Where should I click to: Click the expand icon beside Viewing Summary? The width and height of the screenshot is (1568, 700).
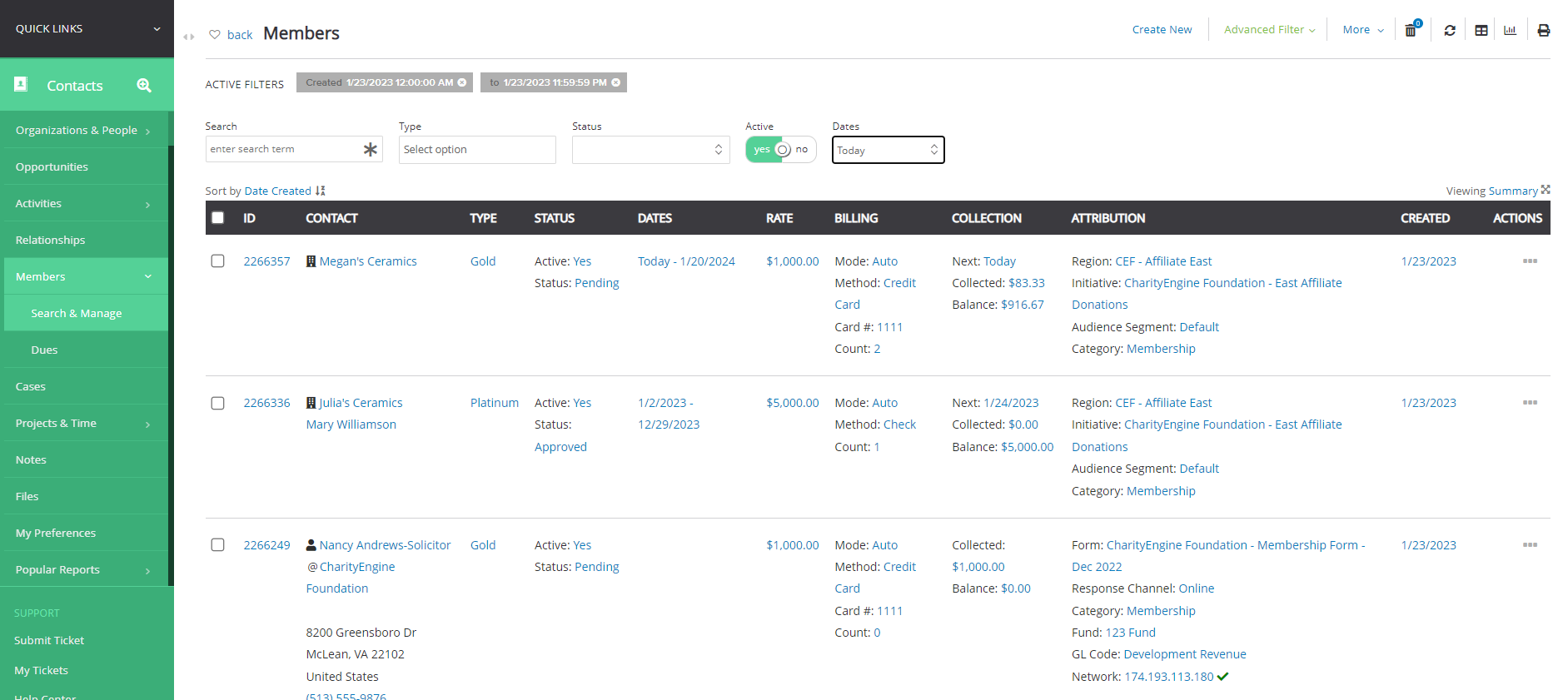click(1546, 190)
